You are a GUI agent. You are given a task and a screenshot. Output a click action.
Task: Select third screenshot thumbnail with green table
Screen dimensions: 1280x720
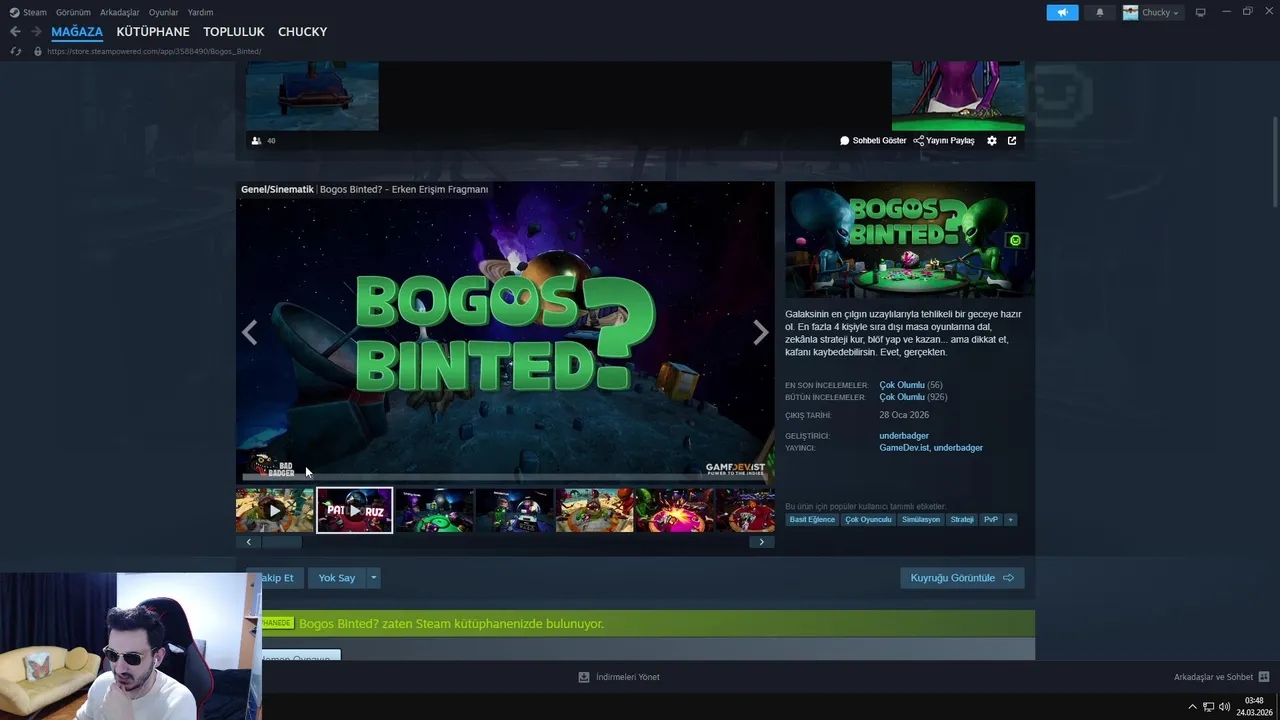click(x=435, y=511)
